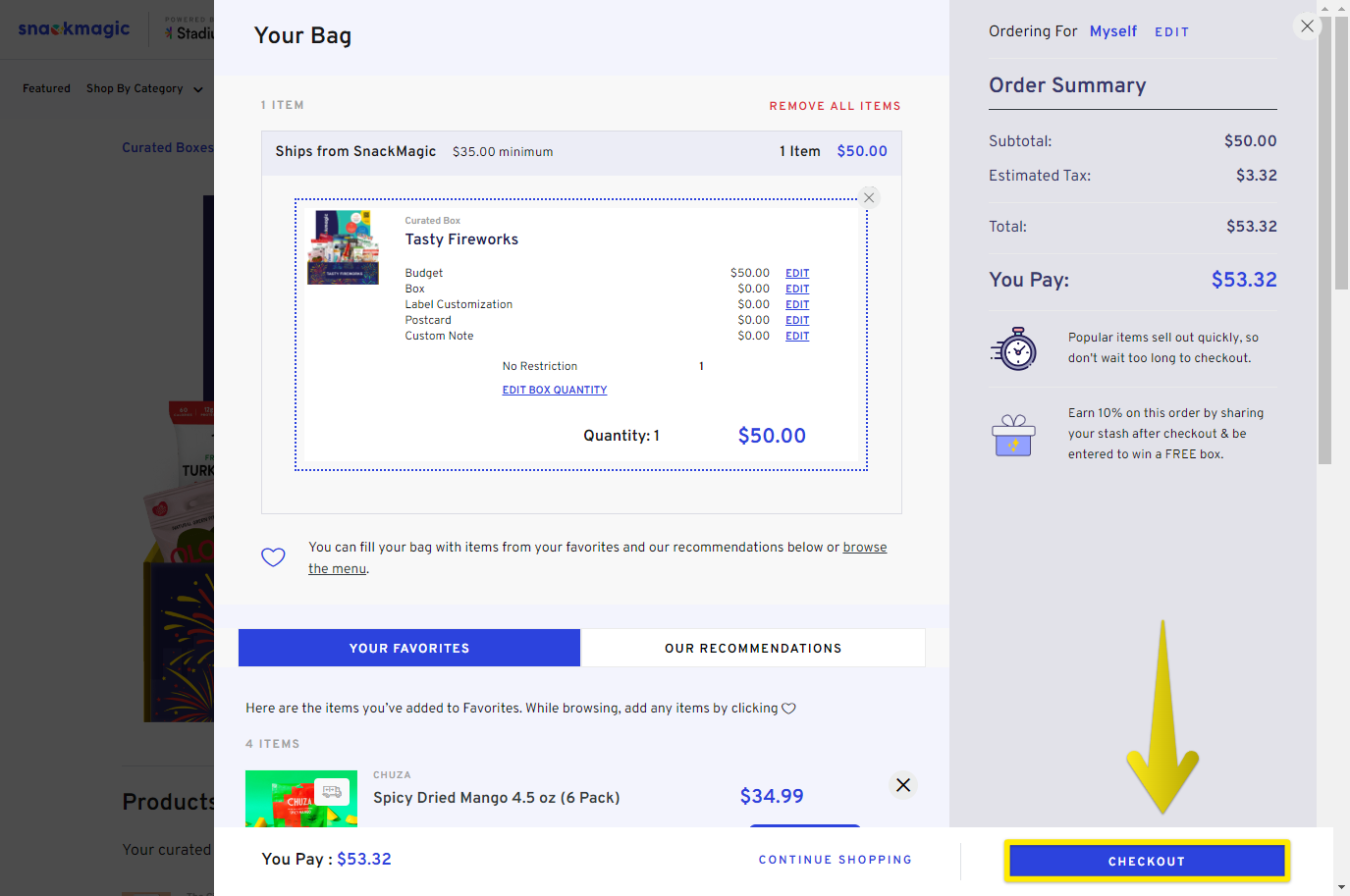This screenshot has width=1350, height=896.
Task: Click the Estimated Tax $3.32 value
Action: 1257,176
